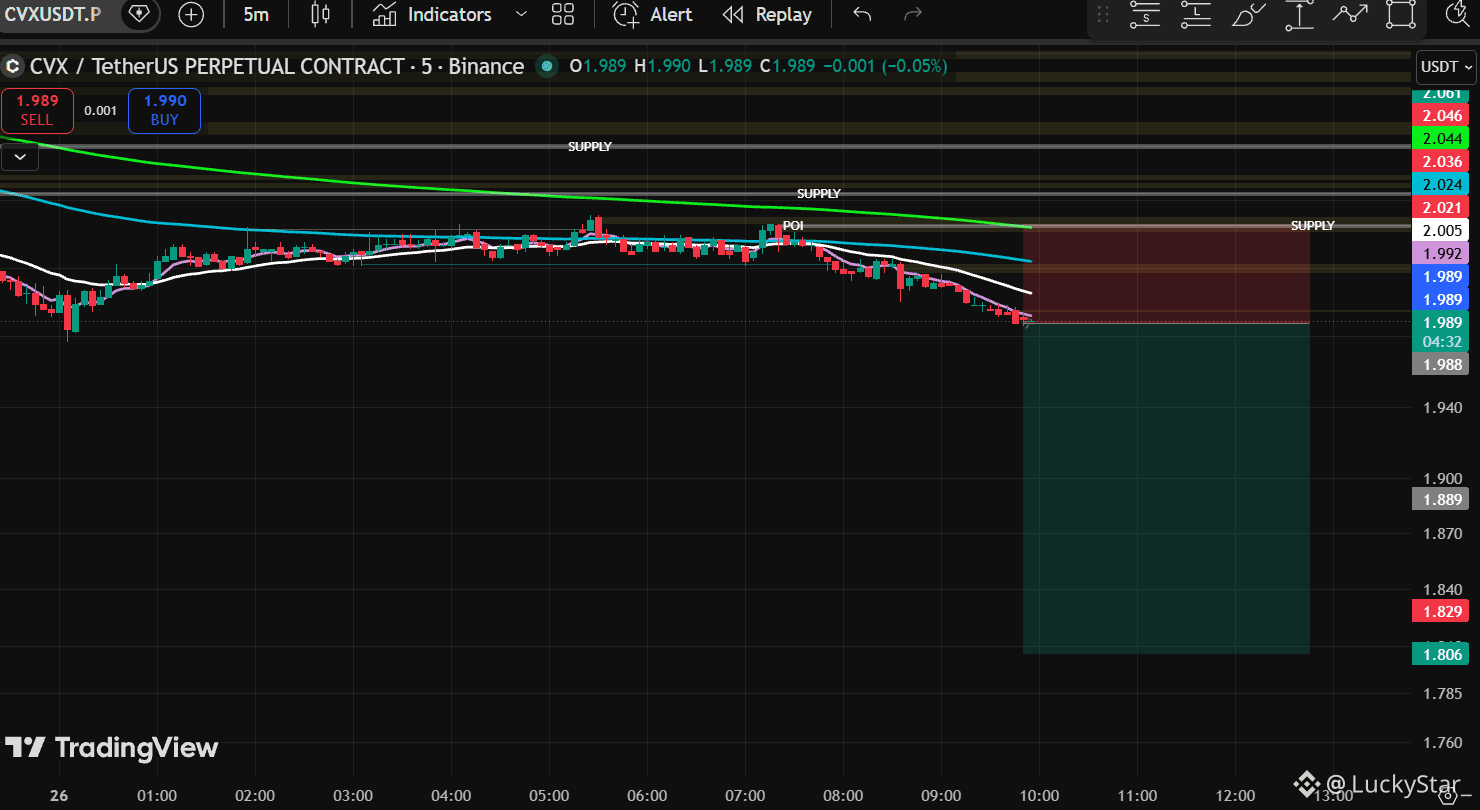Click the red 2.021 price label
Viewport: 1480px width, 810px height.
click(1443, 208)
